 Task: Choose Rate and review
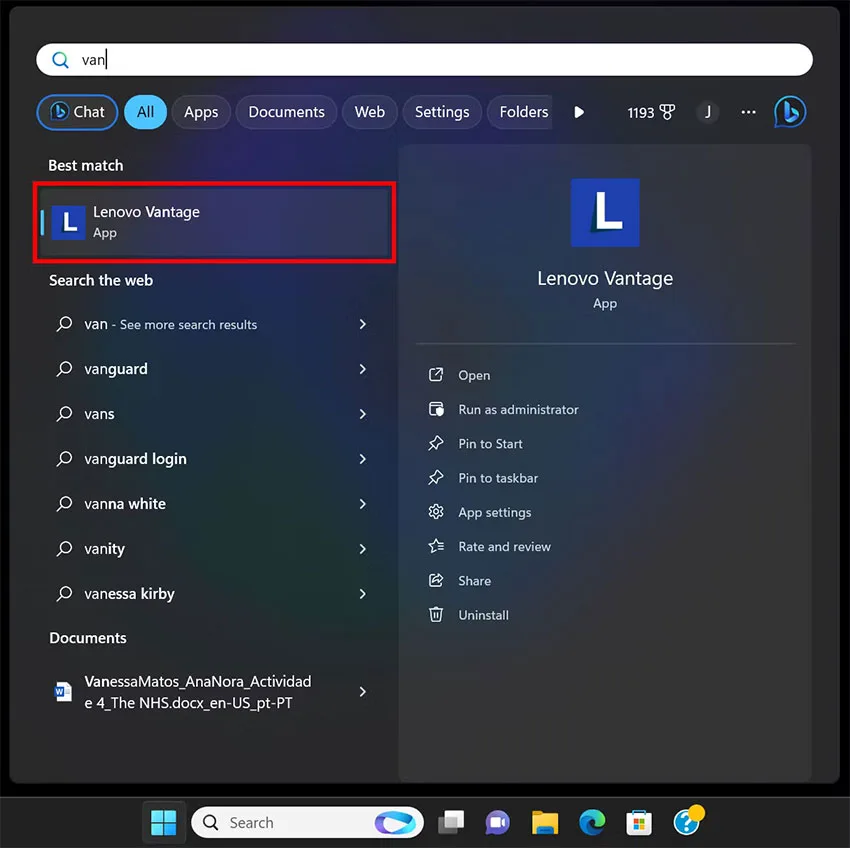click(x=490, y=546)
